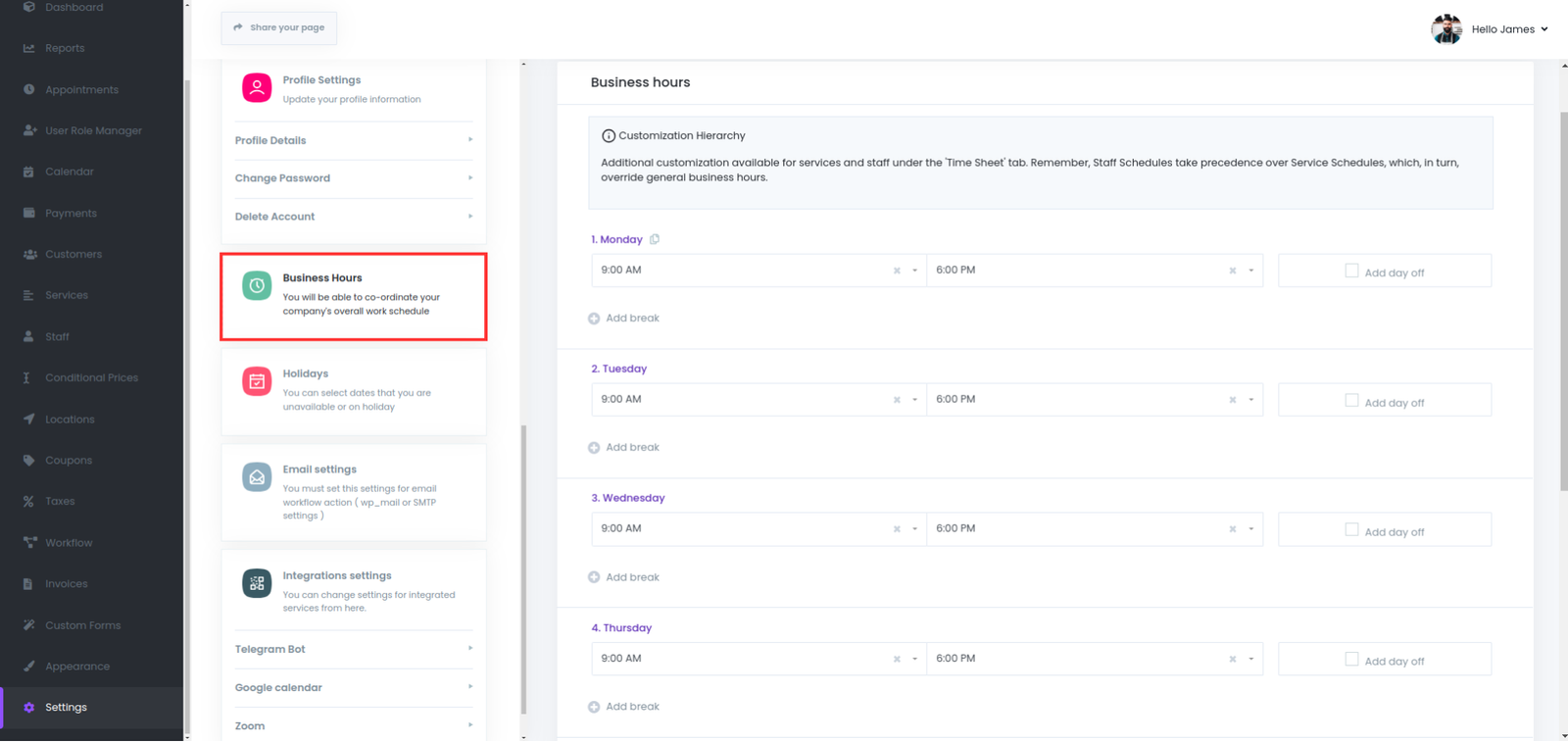Click the Share your page button
The image size is (1568, 742).
click(279, 27)
